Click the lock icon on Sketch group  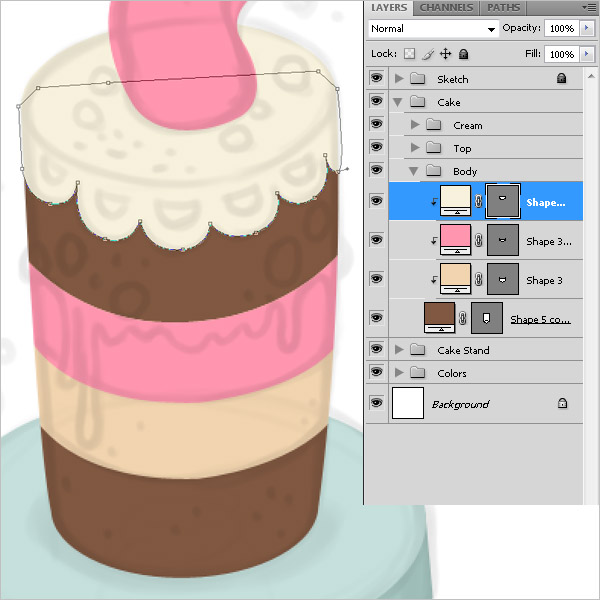click(x=561, y=78)
